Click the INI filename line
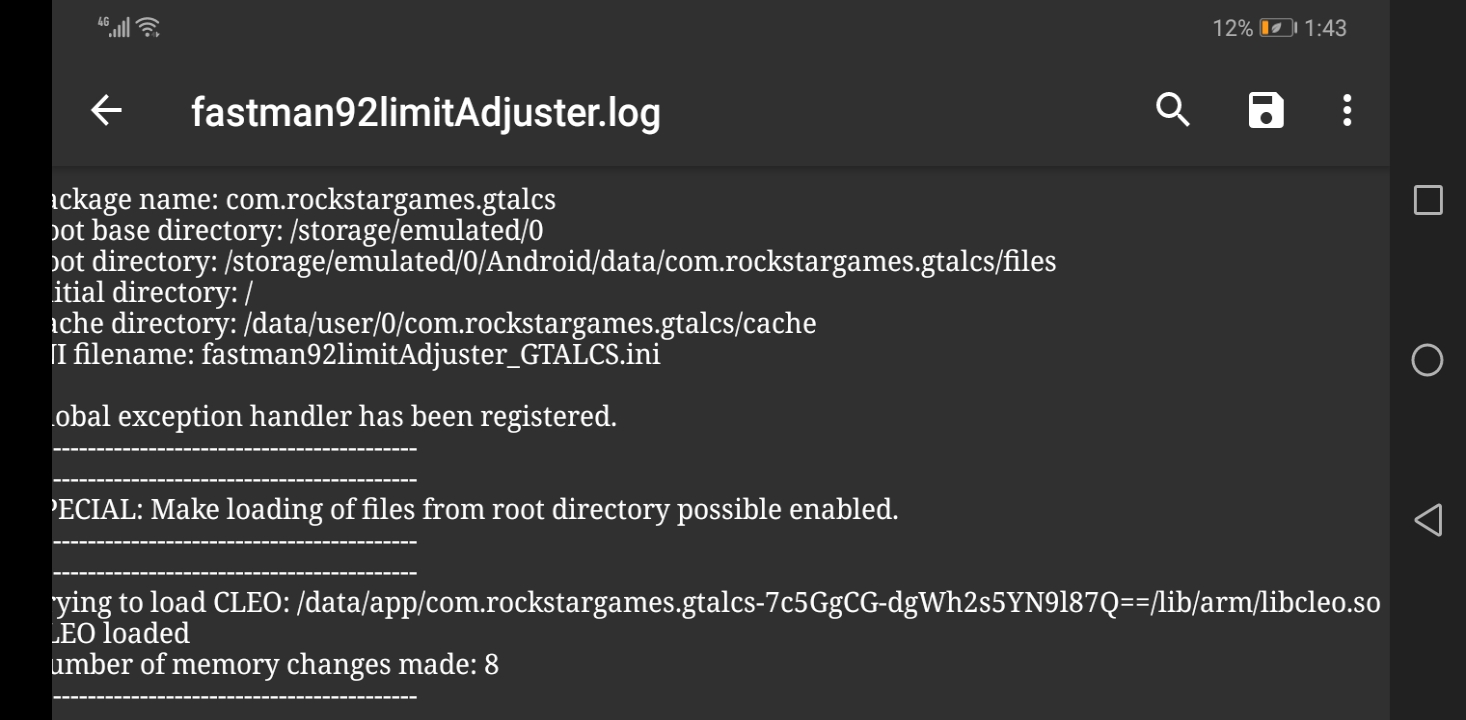The image size is (1466, 720). point(356,355)
